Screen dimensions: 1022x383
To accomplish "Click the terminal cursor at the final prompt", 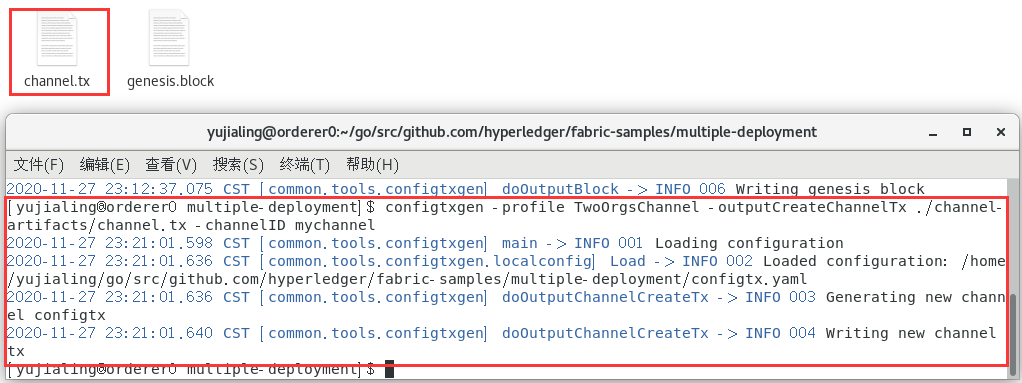I will coord(390,369).
